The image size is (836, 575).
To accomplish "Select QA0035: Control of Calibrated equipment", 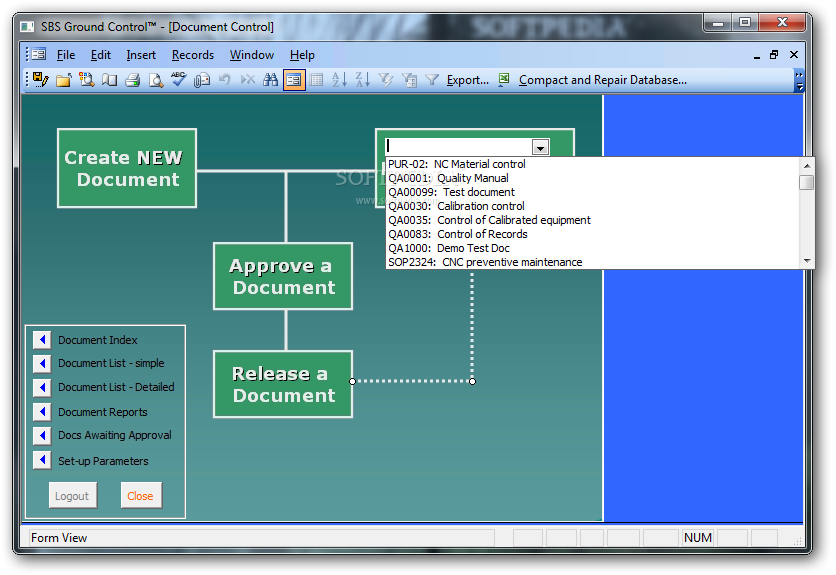I will click(592, 220).
